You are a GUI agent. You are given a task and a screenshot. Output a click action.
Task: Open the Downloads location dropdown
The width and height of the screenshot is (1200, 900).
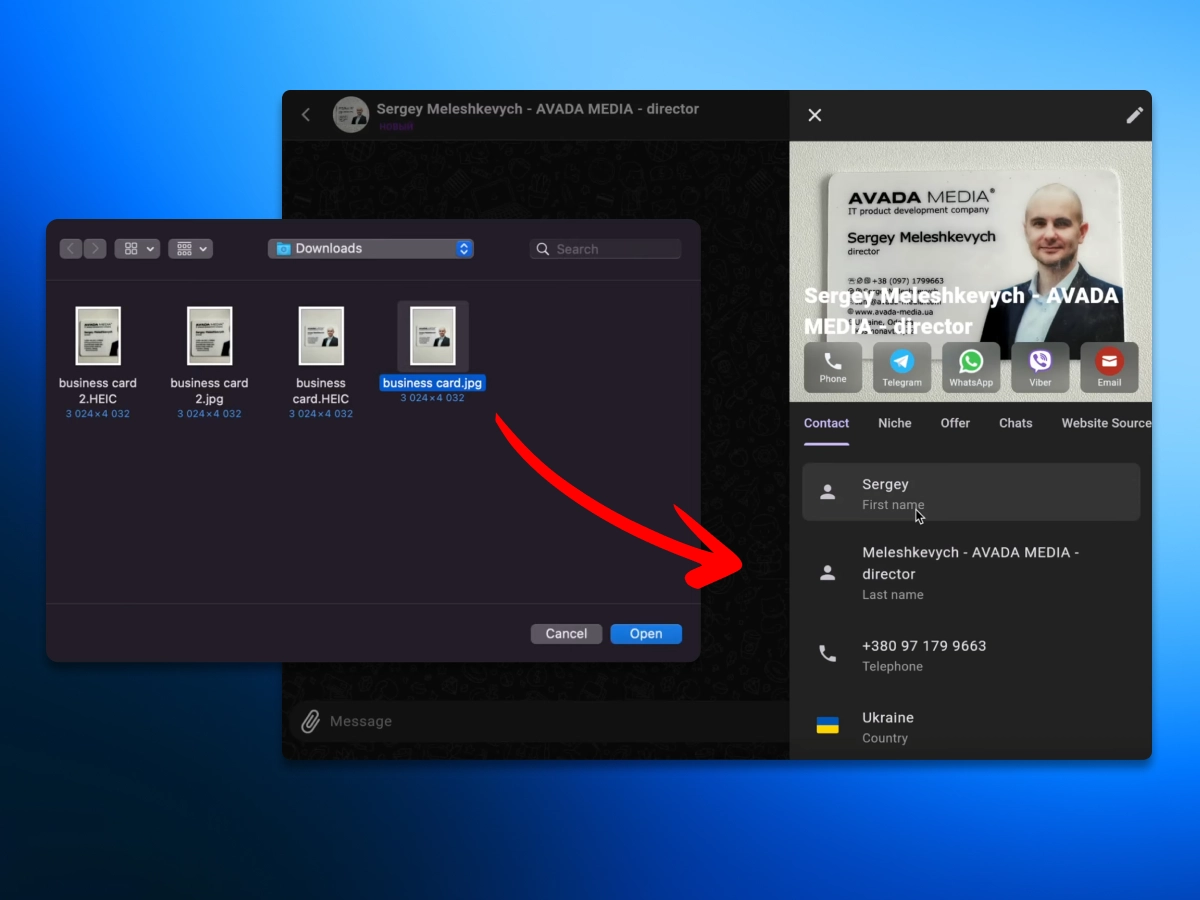[x=371, y=249]
